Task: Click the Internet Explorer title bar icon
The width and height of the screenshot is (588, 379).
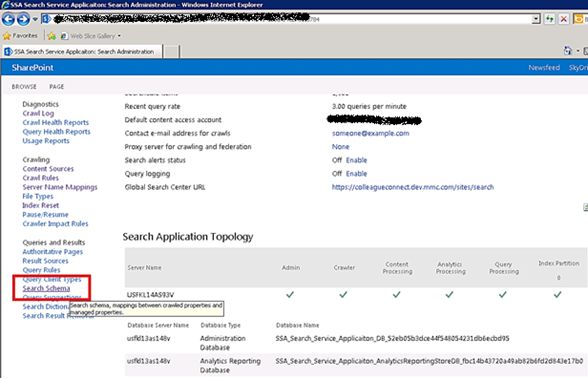Action: click(5, 5)
